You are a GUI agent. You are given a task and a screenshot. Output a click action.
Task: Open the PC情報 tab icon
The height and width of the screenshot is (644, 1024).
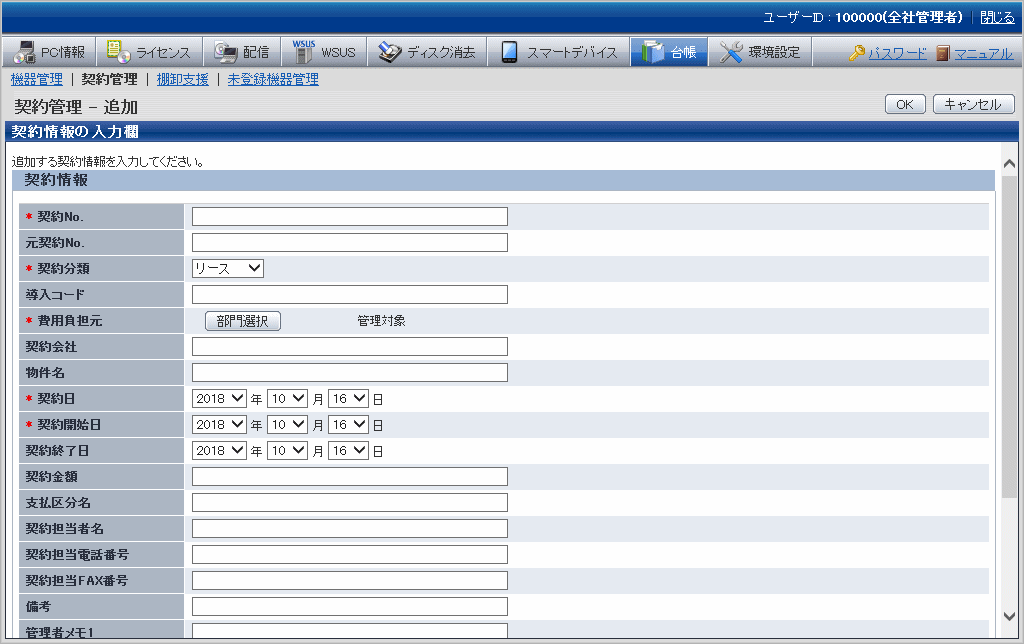click(26, 53)
